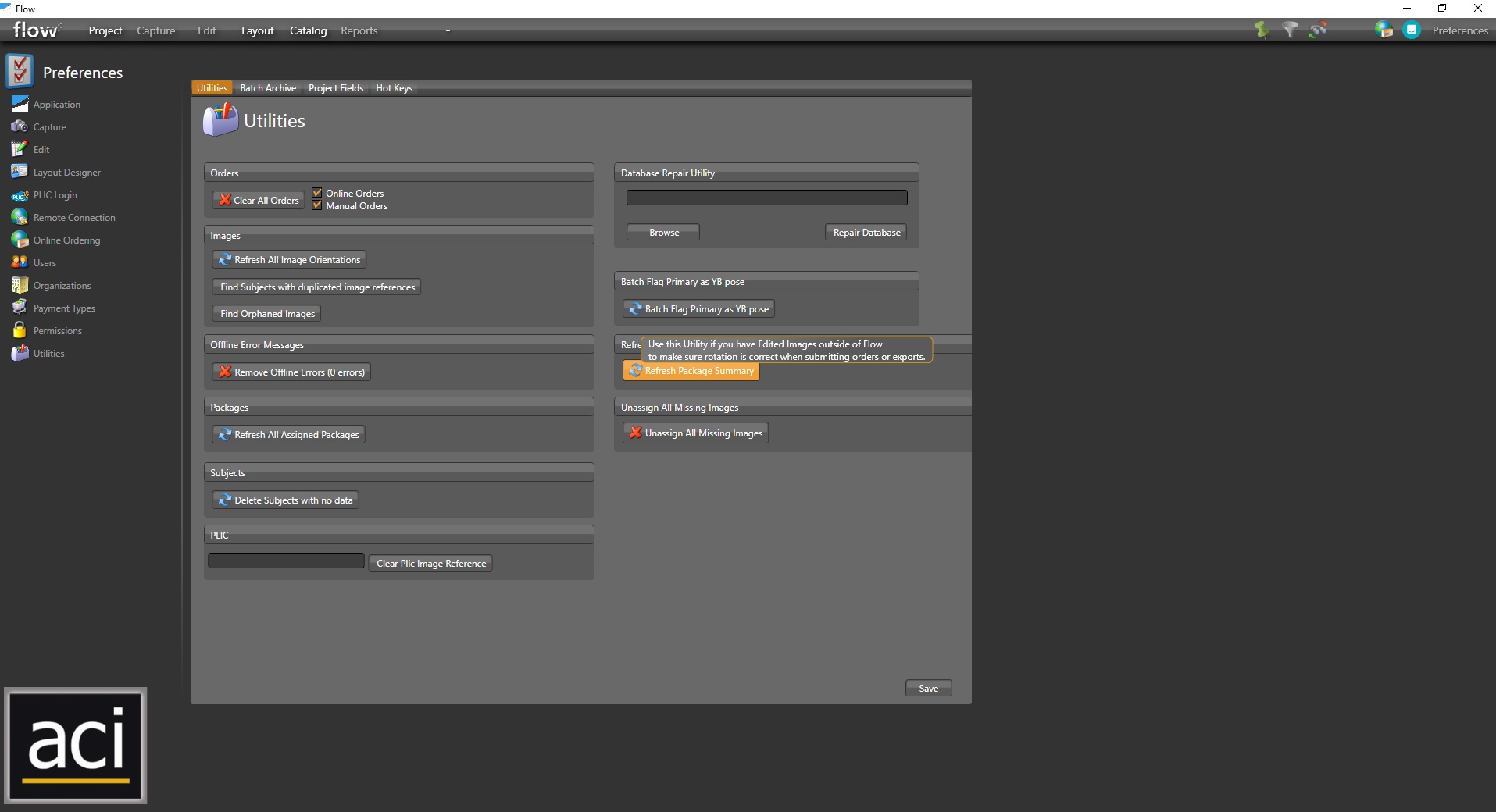Click the green pushpin icon

pos(1261,30)
